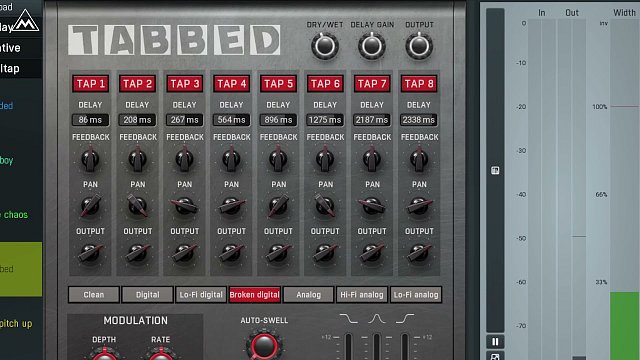Select the Lo-Fi analog mode
This screenshot has width=640, height=360.
(x=416, y=295)
